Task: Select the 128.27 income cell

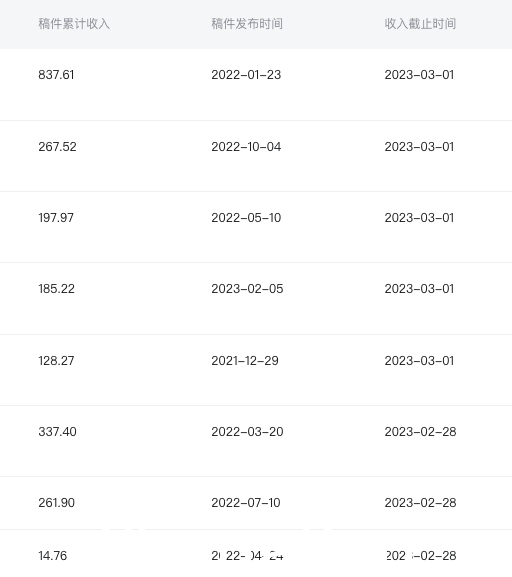Action: coord(56,361)
